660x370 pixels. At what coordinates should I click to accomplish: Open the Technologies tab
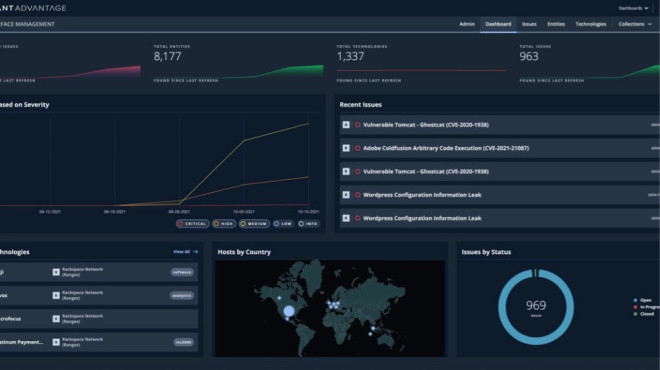(x=591, y=24)
